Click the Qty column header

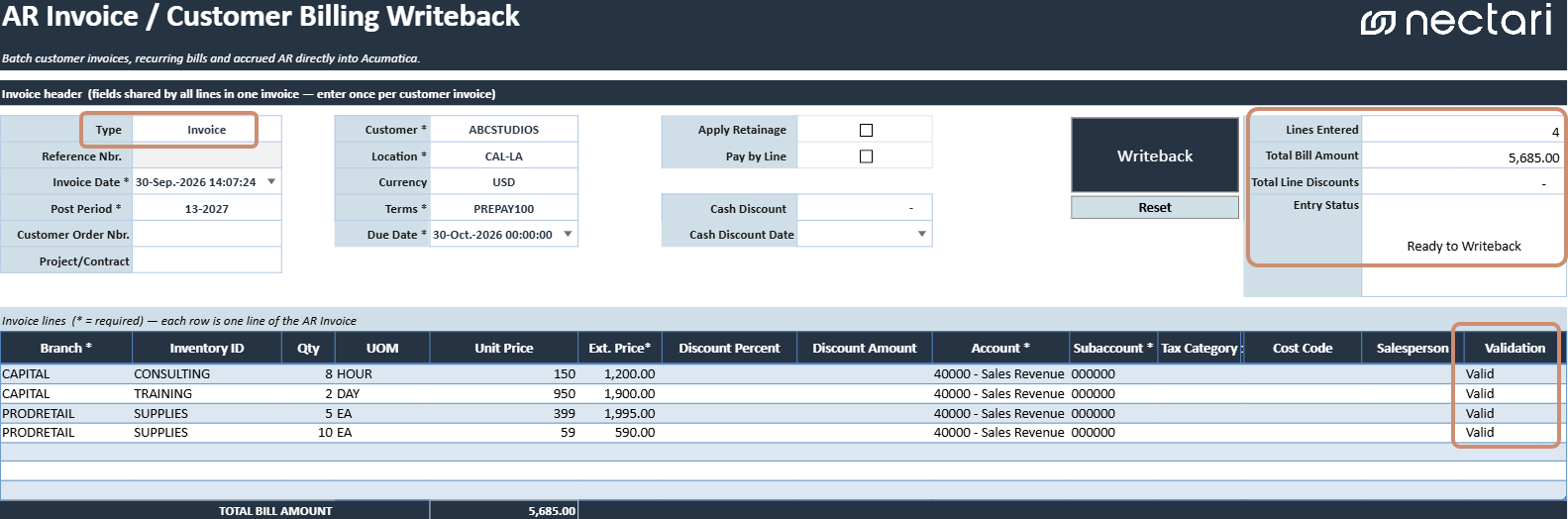[x=308, y=348]
